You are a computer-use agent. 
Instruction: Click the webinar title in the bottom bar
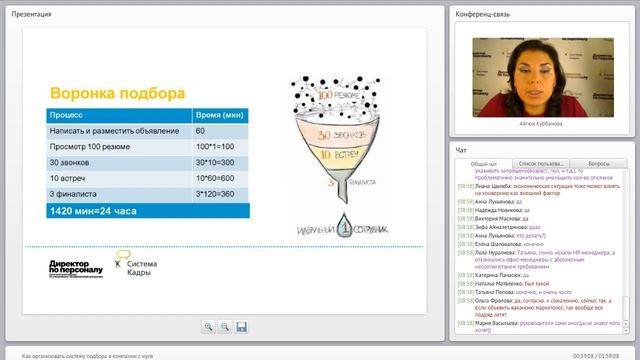[x=87, y=356]
